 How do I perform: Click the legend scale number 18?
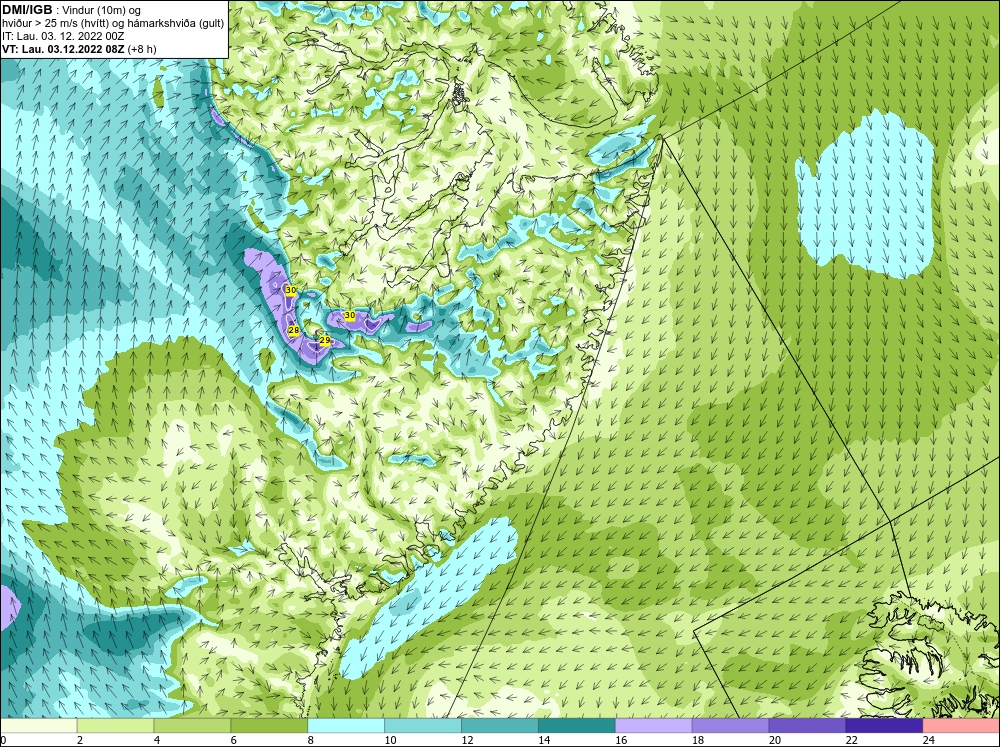(x=698, y=740)
